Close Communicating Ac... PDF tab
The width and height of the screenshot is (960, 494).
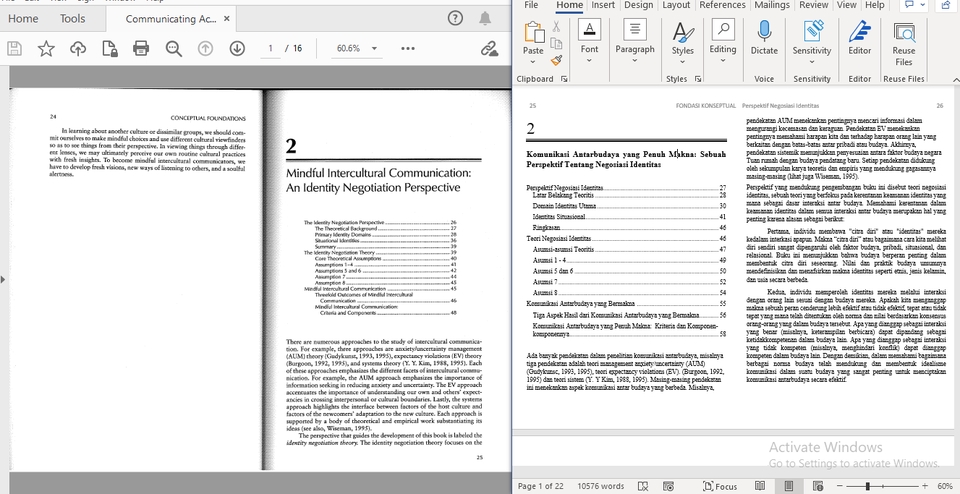pyautogui.click(x=227, y=18)
